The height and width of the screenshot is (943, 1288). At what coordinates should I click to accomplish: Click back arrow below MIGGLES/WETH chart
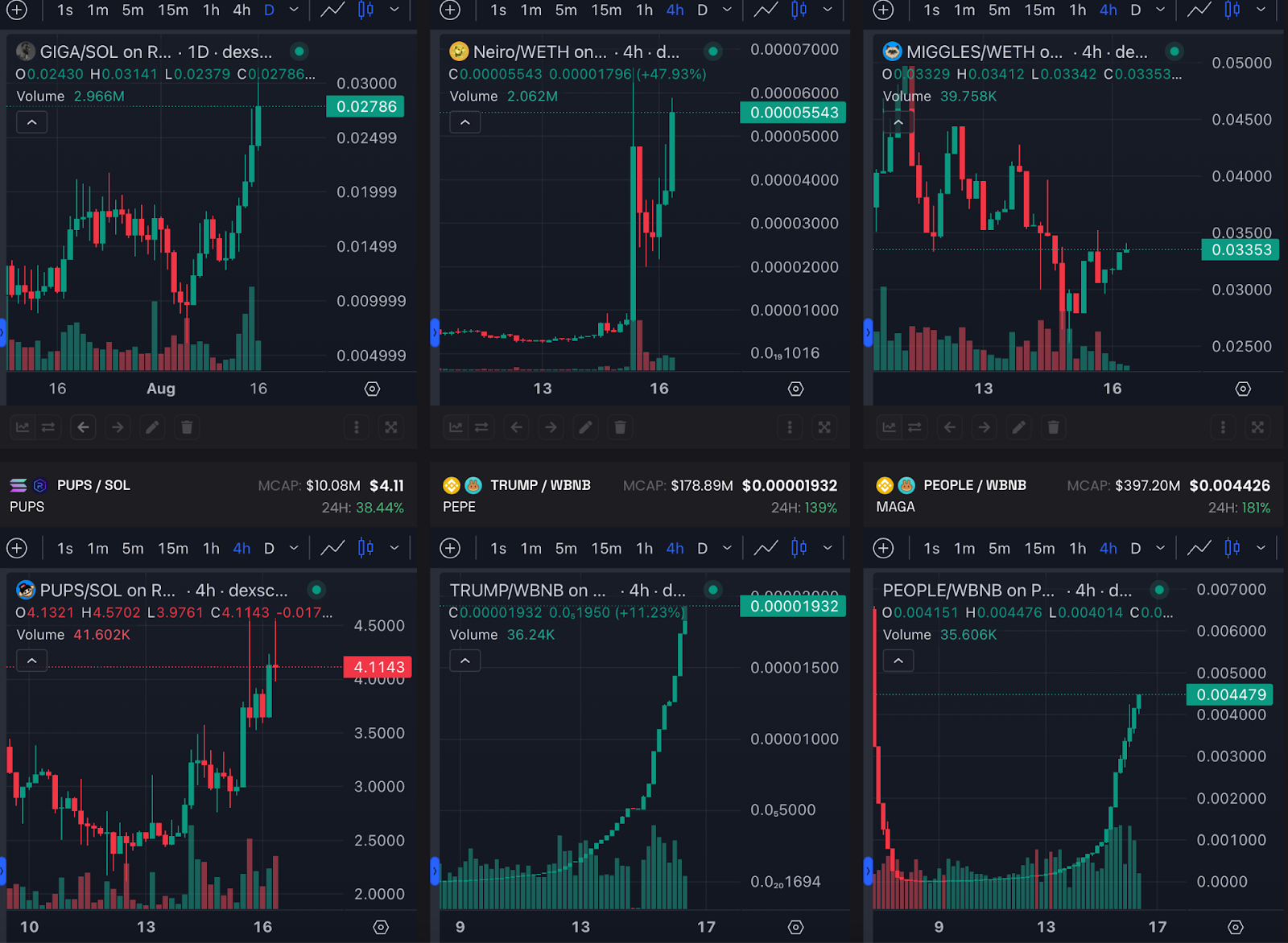950,427
